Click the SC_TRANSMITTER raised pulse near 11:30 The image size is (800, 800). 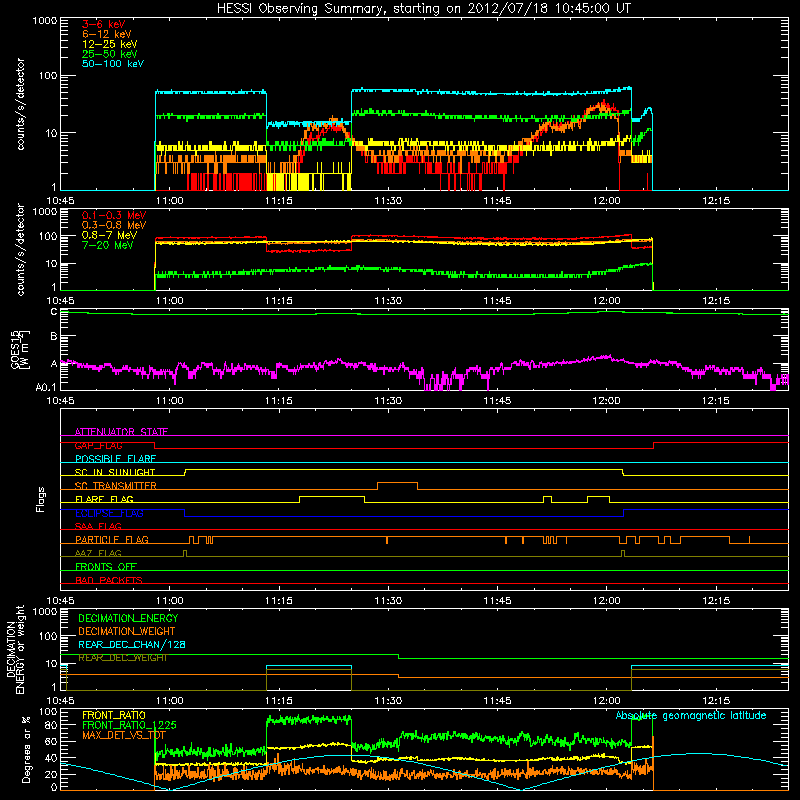[x=397, y=483]
